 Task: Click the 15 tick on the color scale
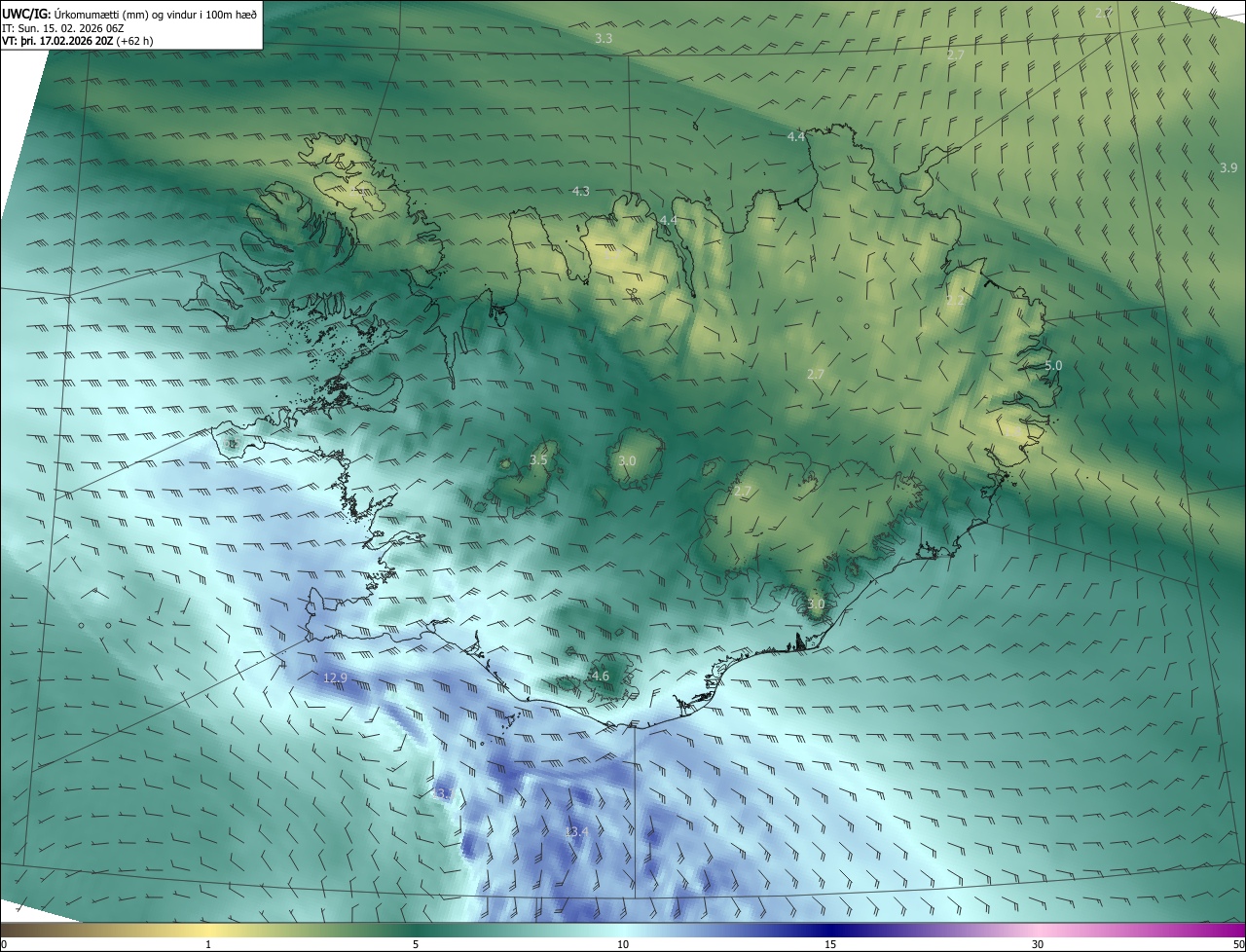[830, 944]
